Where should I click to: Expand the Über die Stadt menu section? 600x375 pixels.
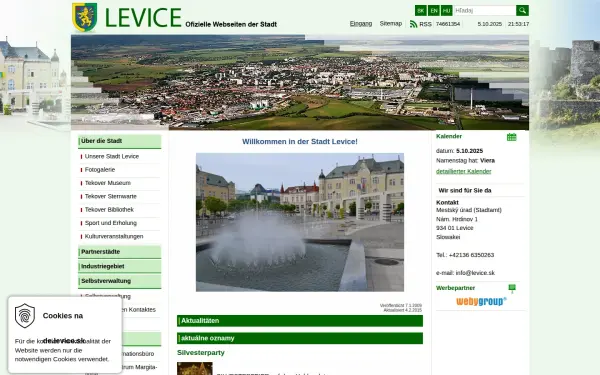point(120,141)
